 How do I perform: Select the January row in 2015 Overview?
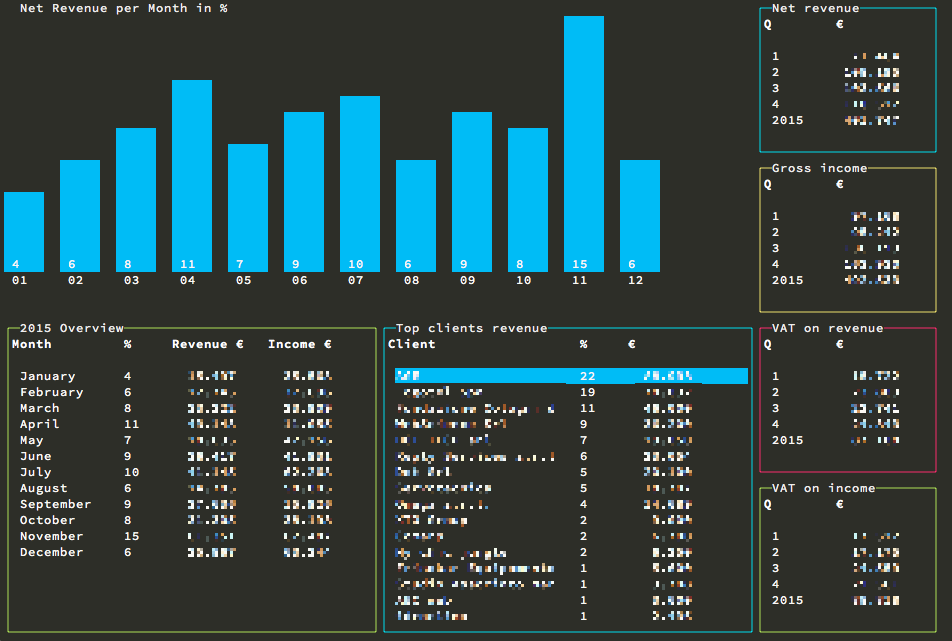click(176, 376)
